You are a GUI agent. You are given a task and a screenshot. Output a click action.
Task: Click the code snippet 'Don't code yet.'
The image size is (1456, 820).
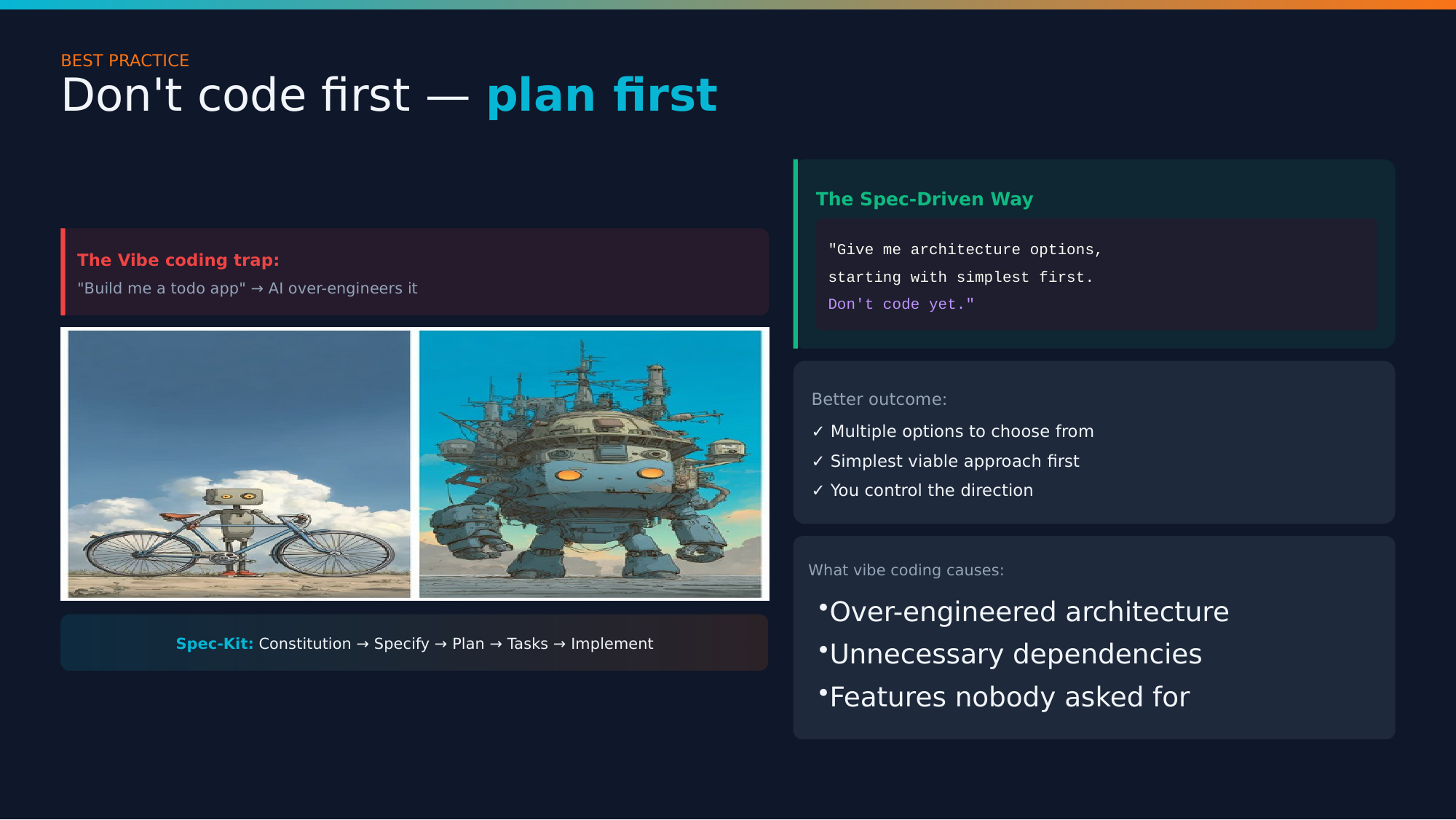[x=900, y=304]
